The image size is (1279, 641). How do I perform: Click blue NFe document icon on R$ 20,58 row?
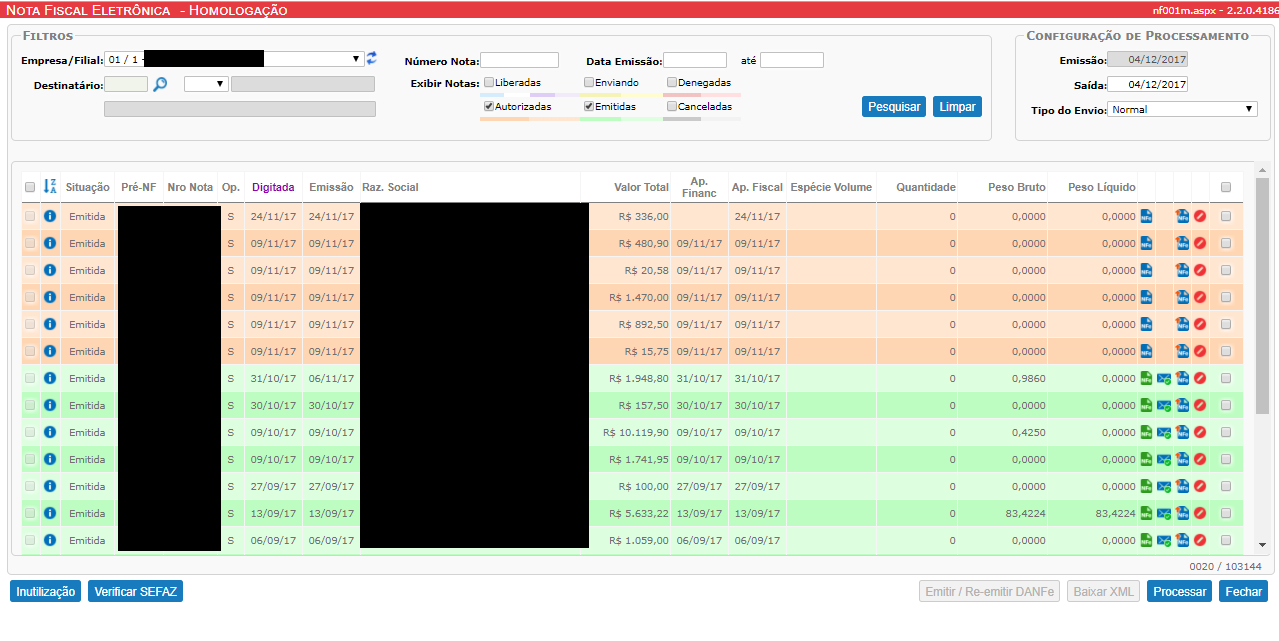1146,270
